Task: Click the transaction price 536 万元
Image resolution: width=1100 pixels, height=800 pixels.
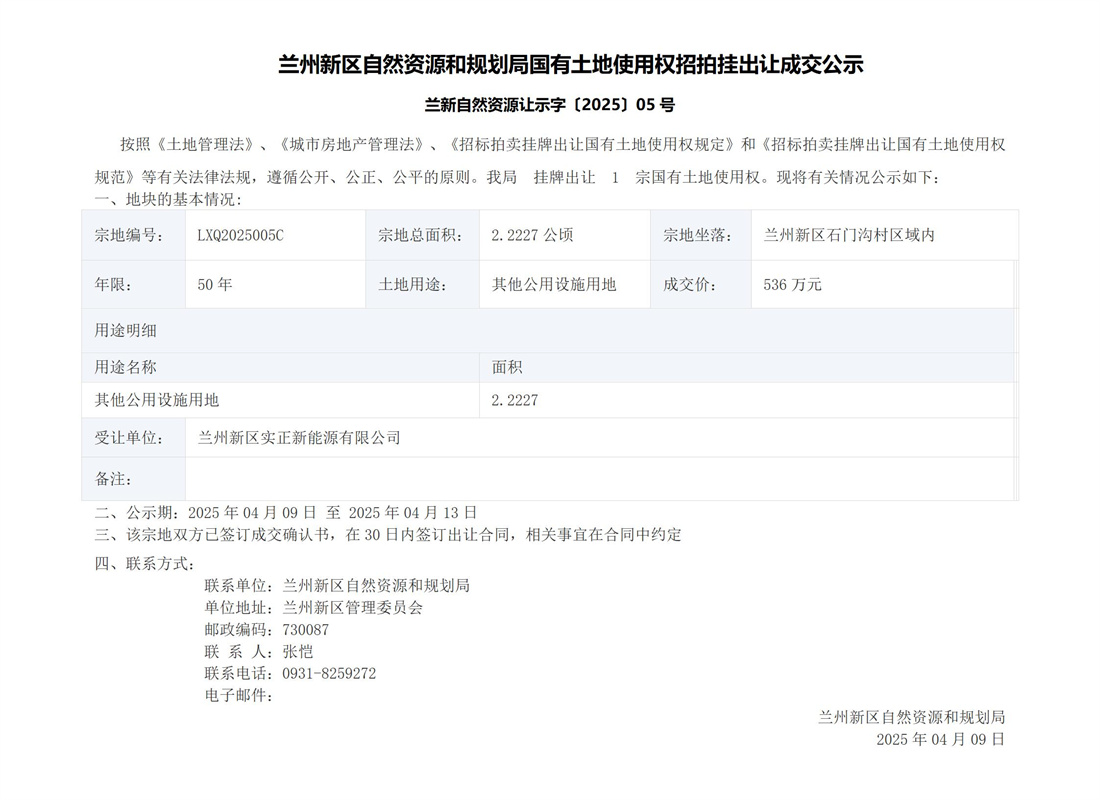Action: pos(792,285)
